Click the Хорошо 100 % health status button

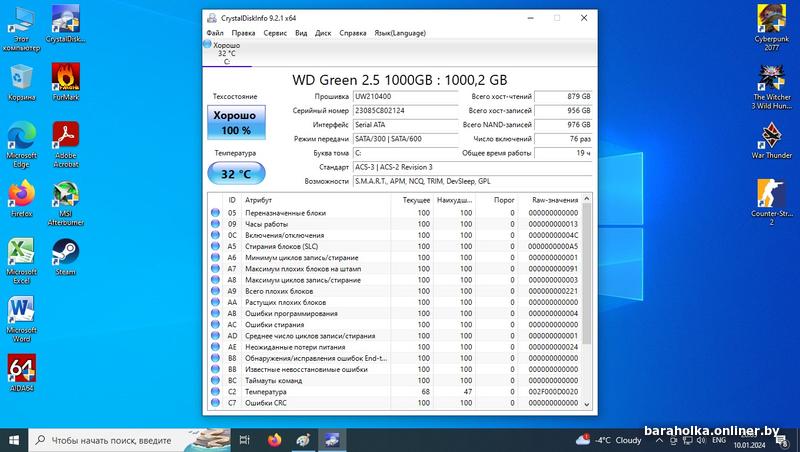click(x=236, y=122)
